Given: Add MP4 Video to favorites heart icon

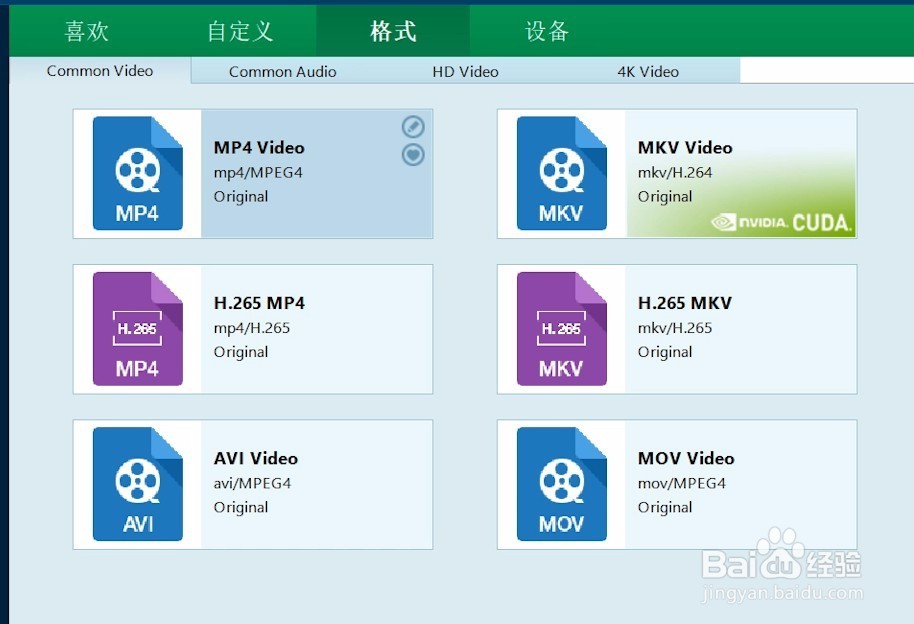Looking at the screenshot, I should (x=413, y=155).
